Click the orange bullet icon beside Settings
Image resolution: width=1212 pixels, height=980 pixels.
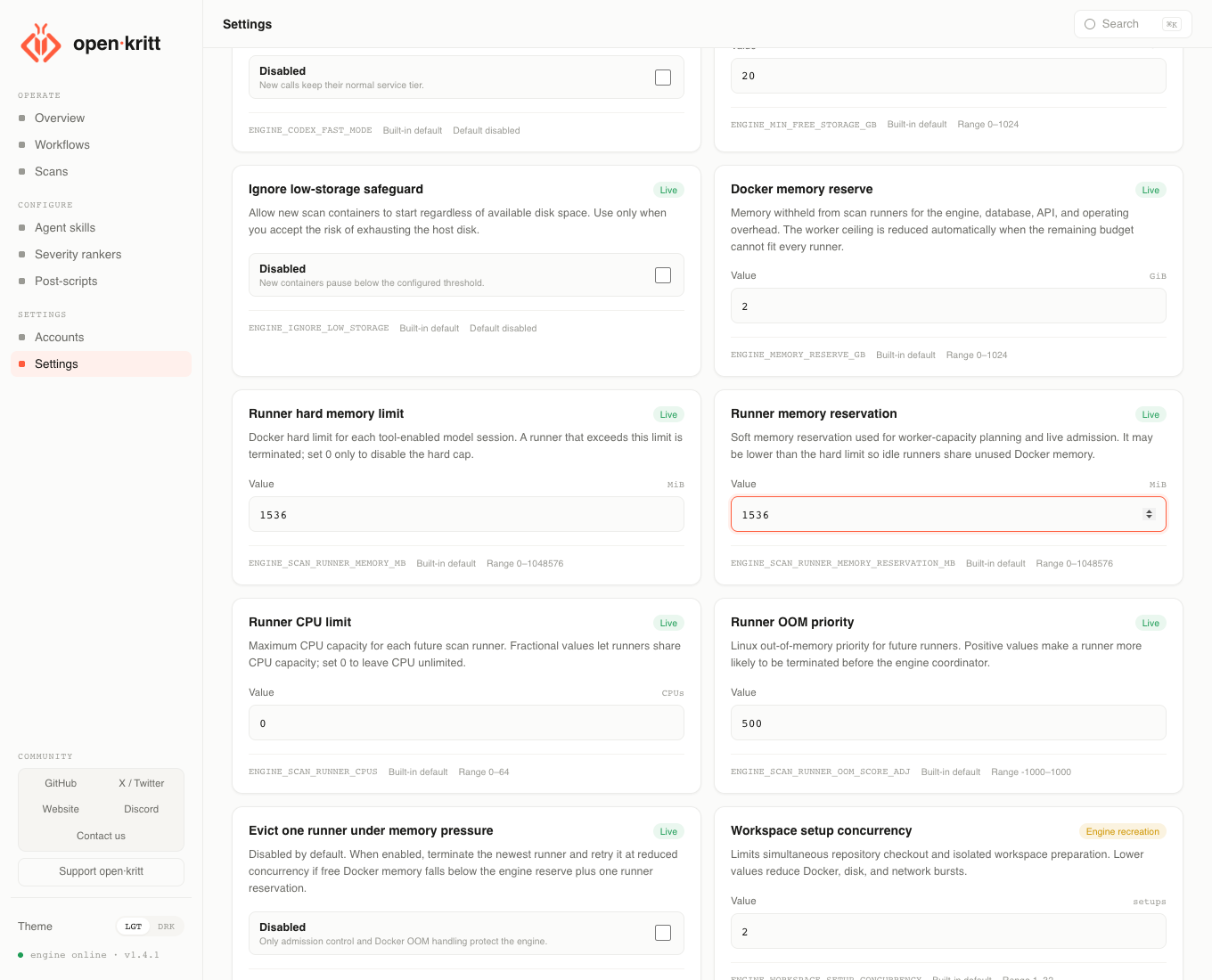(22, 363)
